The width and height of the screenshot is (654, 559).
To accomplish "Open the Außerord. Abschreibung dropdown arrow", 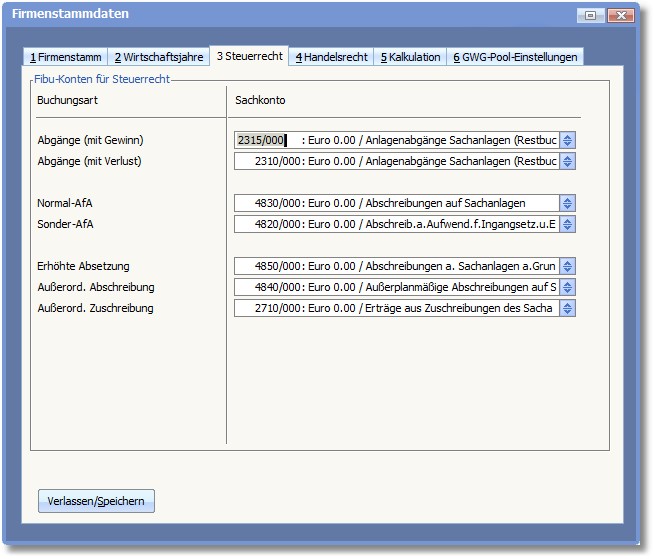I will click(x=568, y=287).
